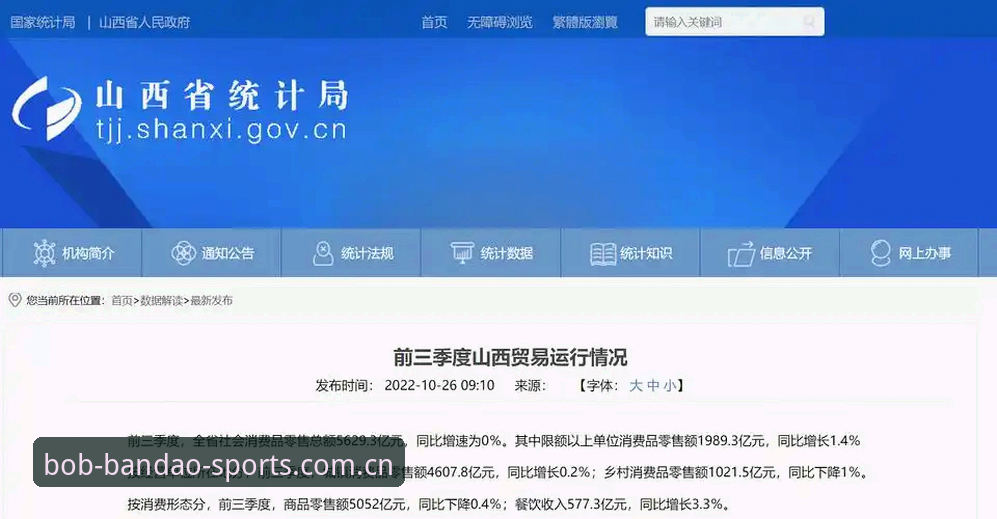
Task: Open the 统计法规 menu item
Action: pyautogui.click(x=351, y=253)
